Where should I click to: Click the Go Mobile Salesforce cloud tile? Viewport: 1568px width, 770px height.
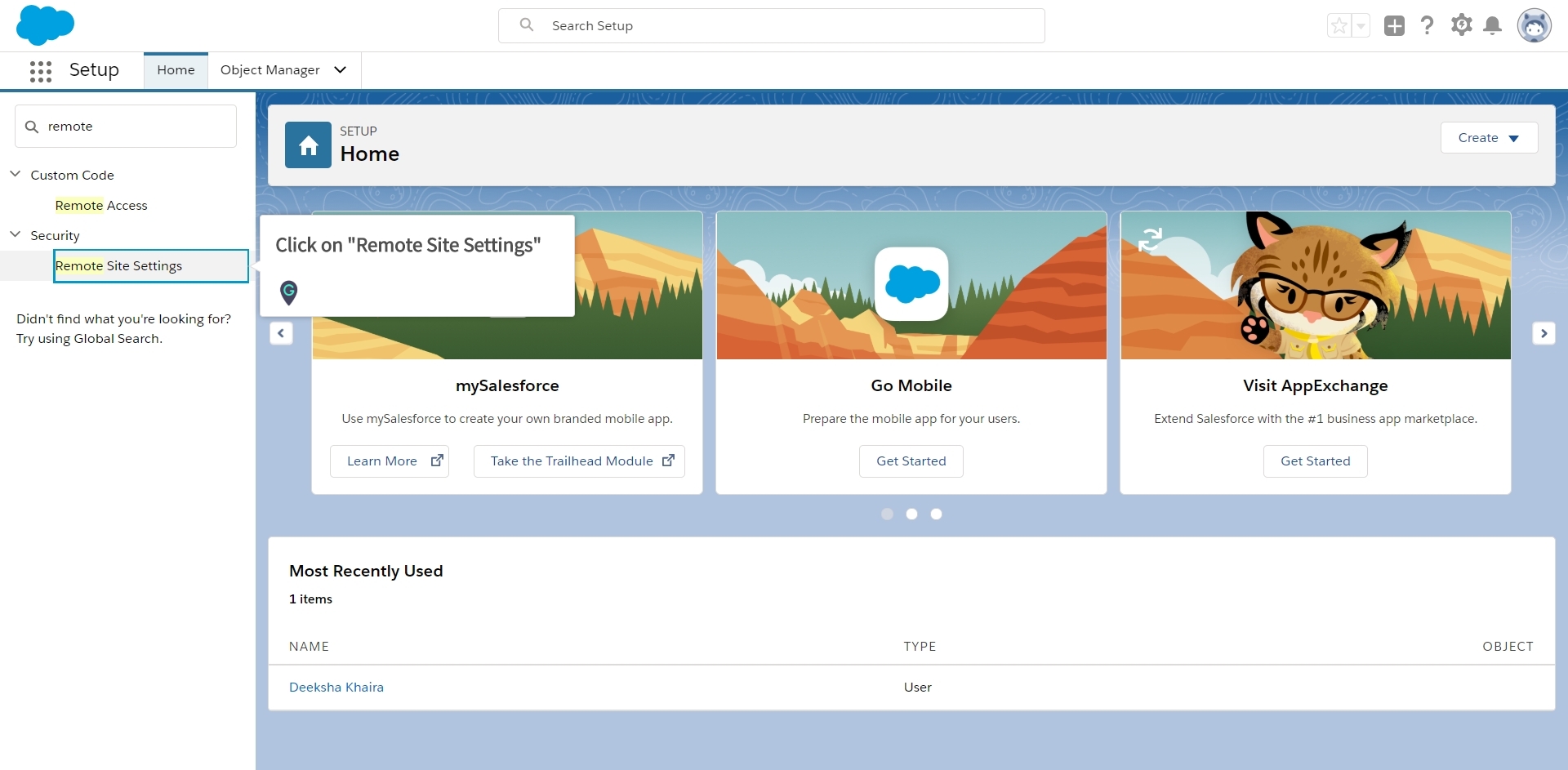[911, 284]
